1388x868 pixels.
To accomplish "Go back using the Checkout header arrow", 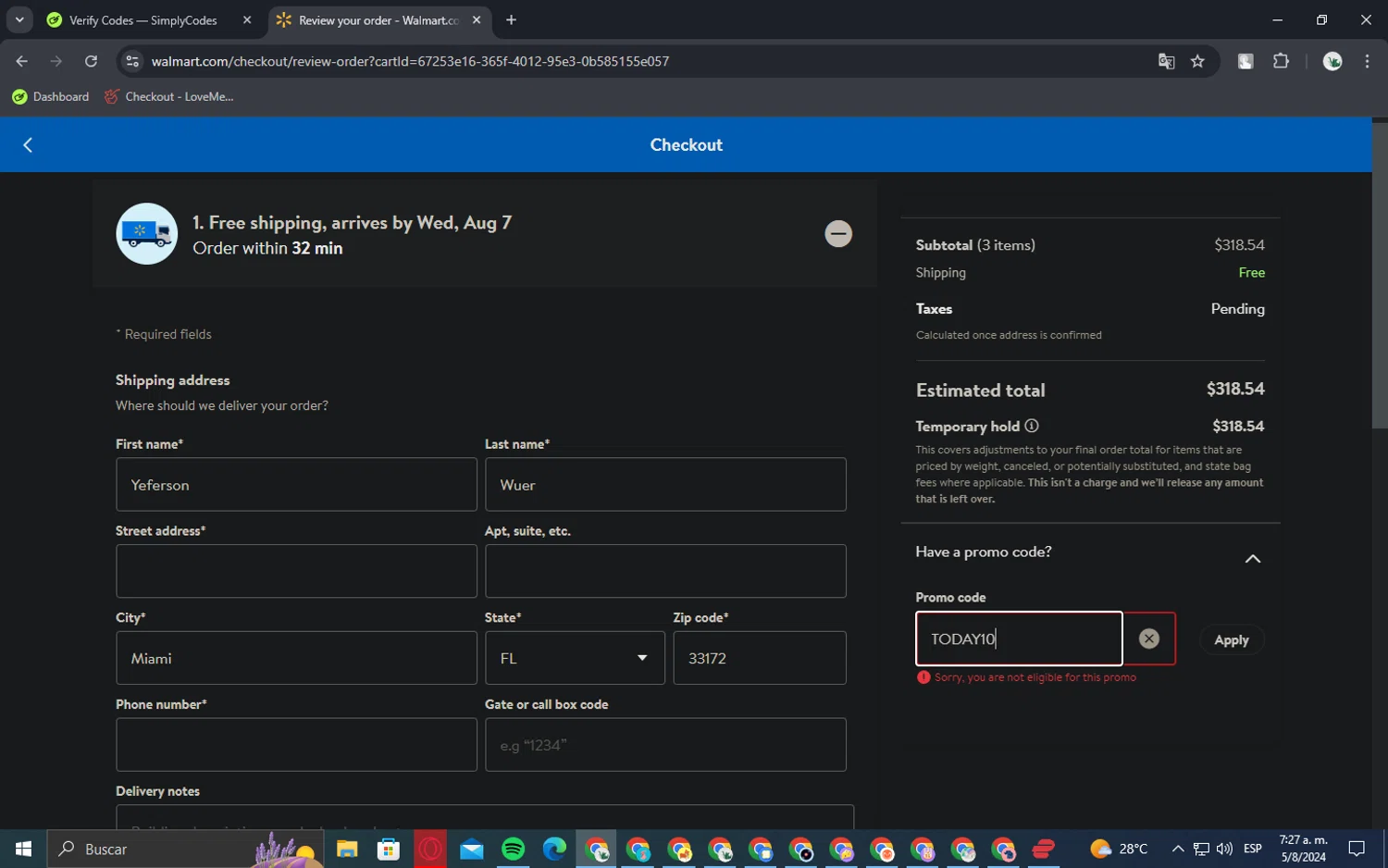I will [28, 145].
